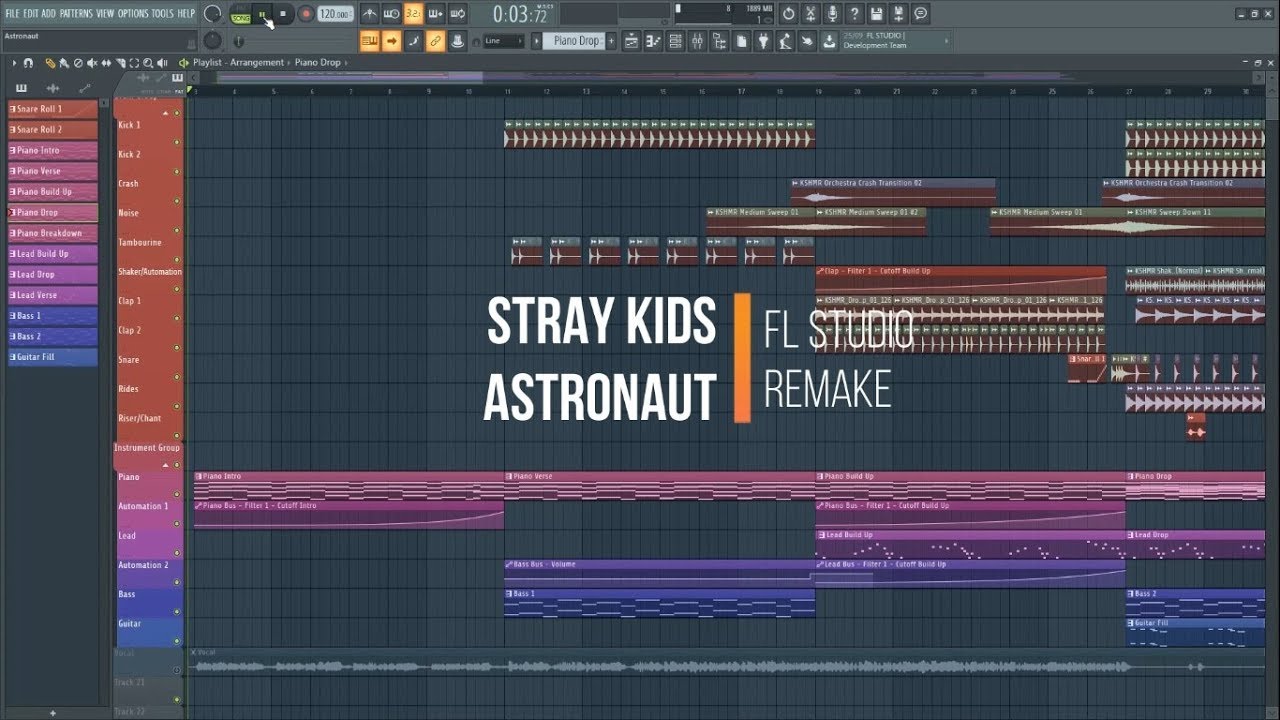The image size is (1280, 720).
Task: Open the Piano Intro clip menu
Action: [198, 476]
